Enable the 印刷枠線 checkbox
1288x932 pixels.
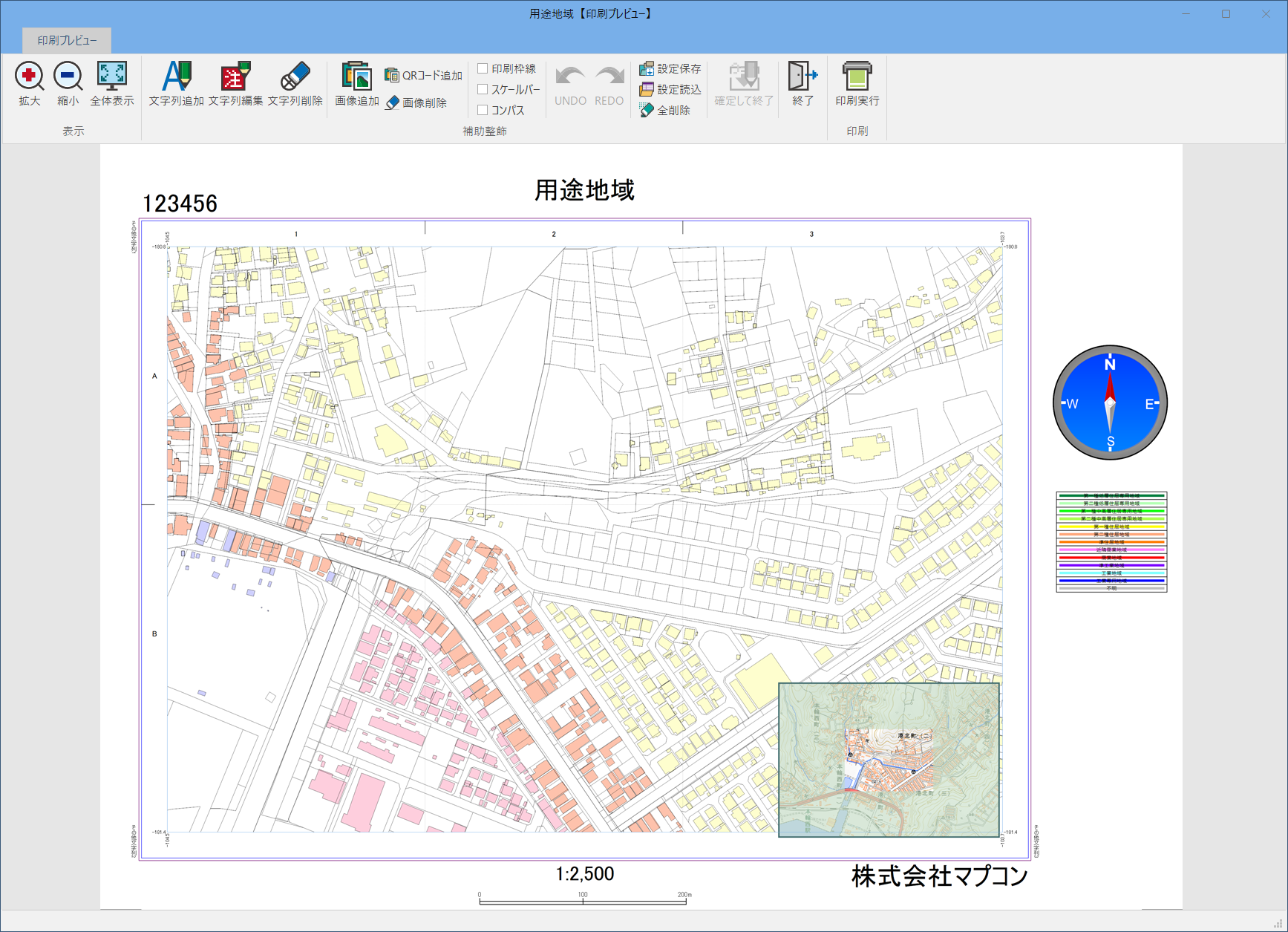[483, 68]
